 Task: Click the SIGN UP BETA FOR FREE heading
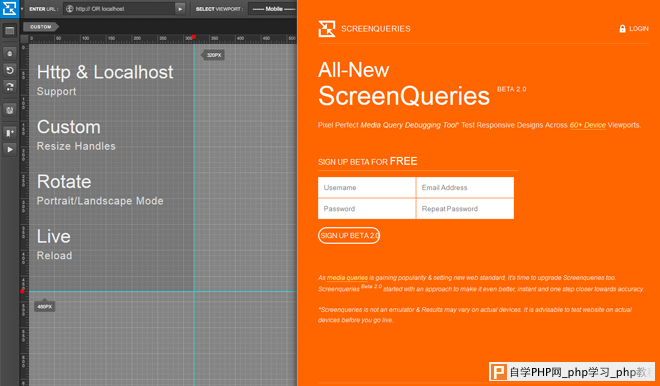[x=367, y=161]
